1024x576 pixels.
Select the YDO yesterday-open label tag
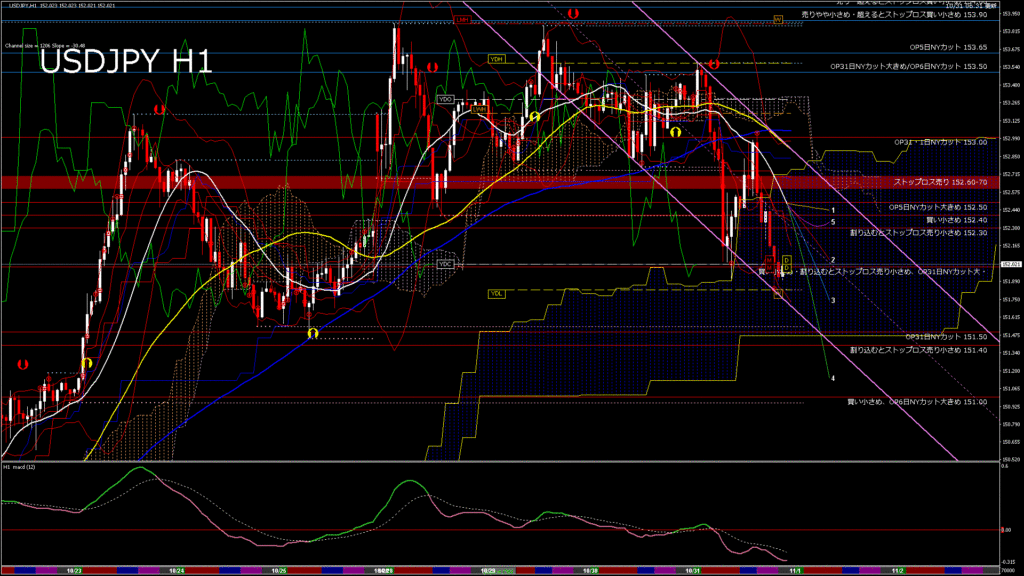click(x=446, y=99)
